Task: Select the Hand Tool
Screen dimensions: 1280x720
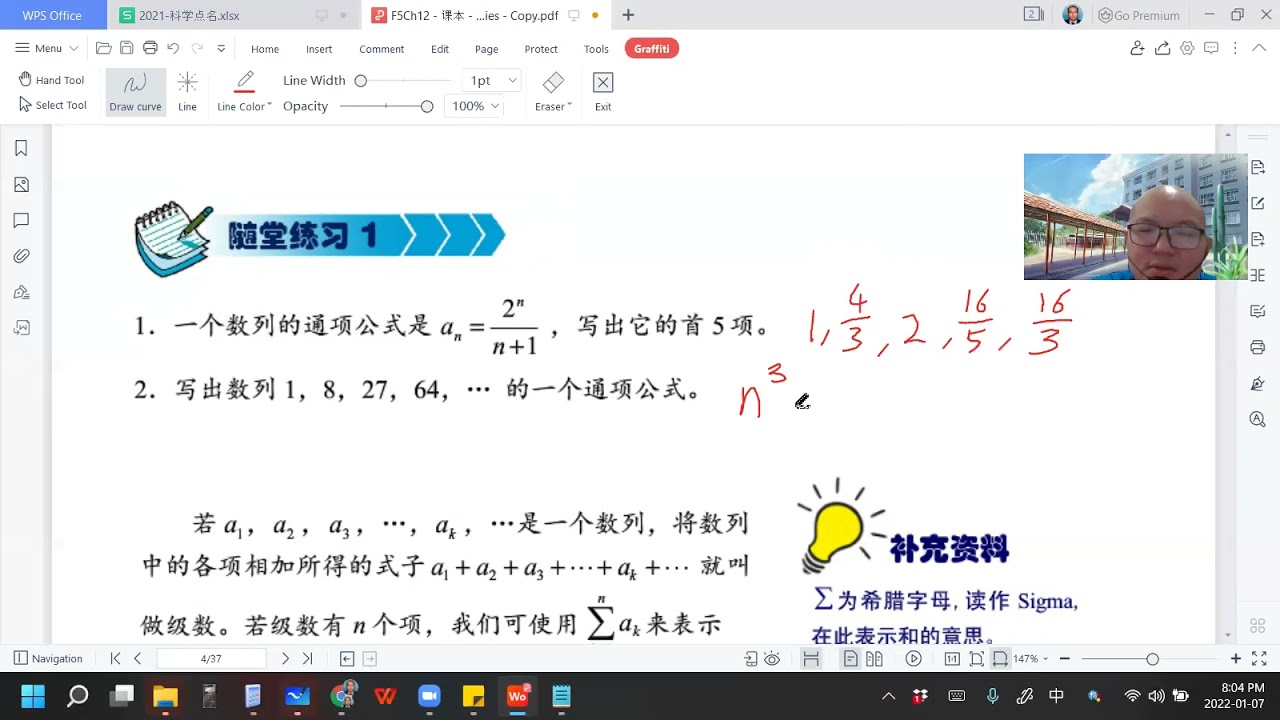Action: coord(51,80)
